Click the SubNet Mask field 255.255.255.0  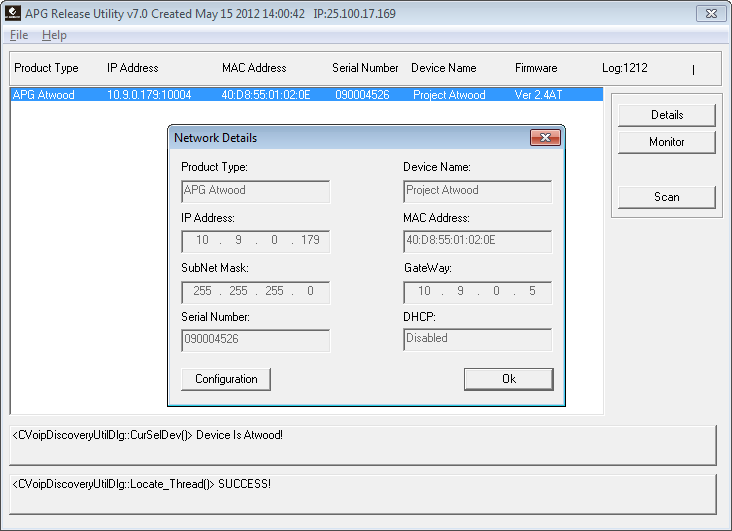tap(255, 292)
